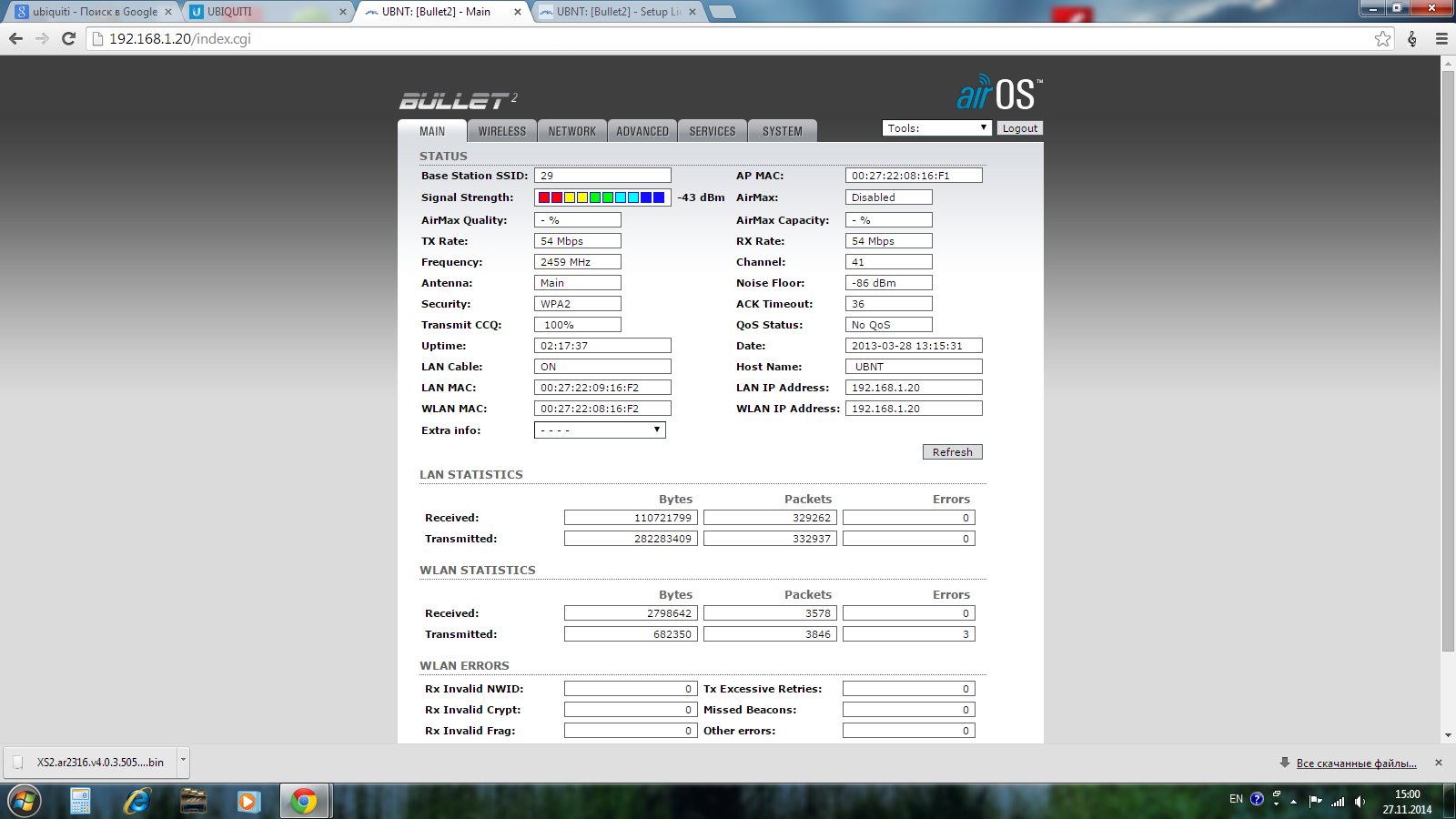Expand the Tools dropdown
Screen dimensions: 1456x819
(x=936, y=128)
